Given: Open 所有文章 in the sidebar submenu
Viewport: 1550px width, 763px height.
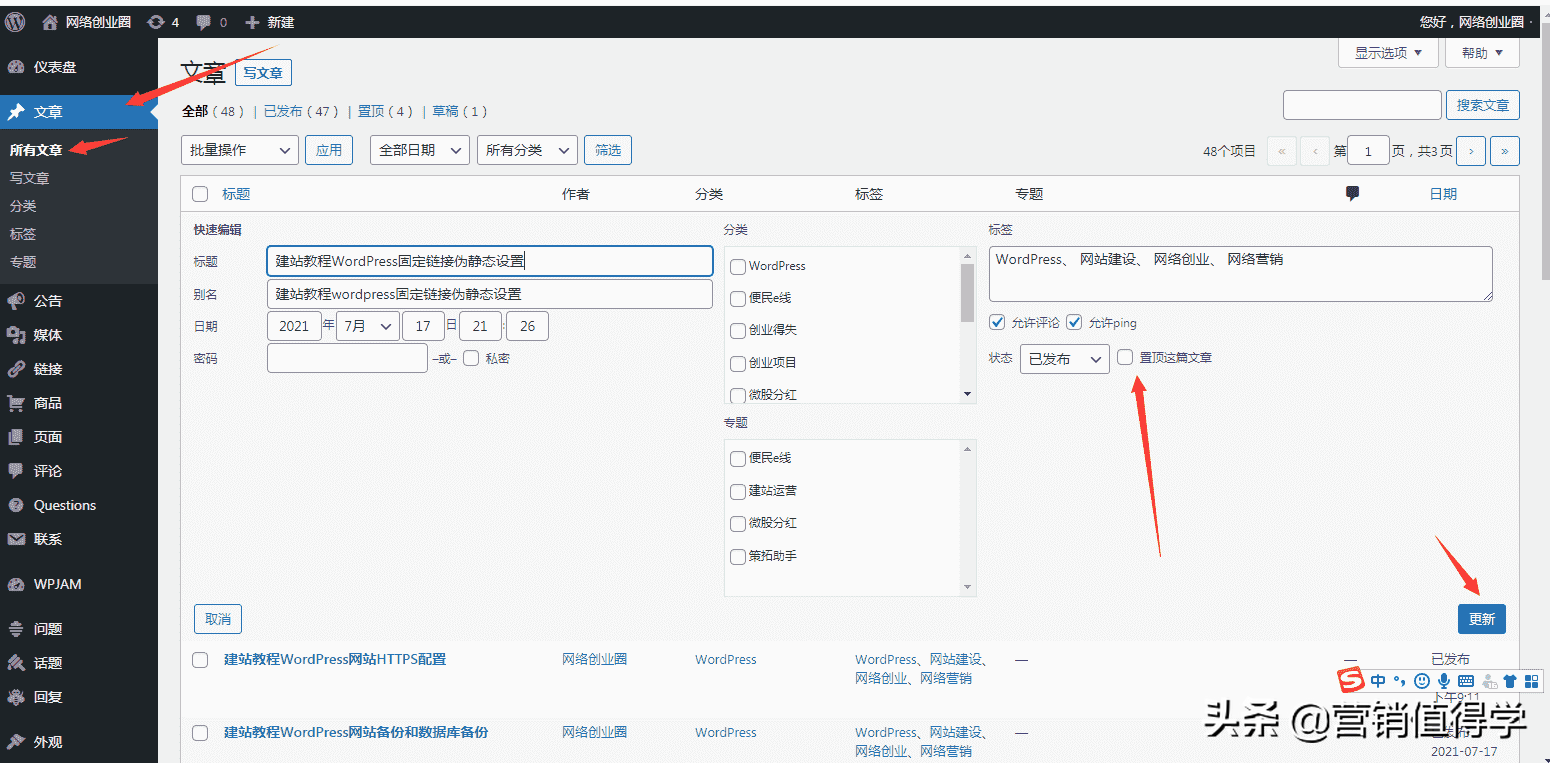Looking at the screenshot, I should point(36,150).
